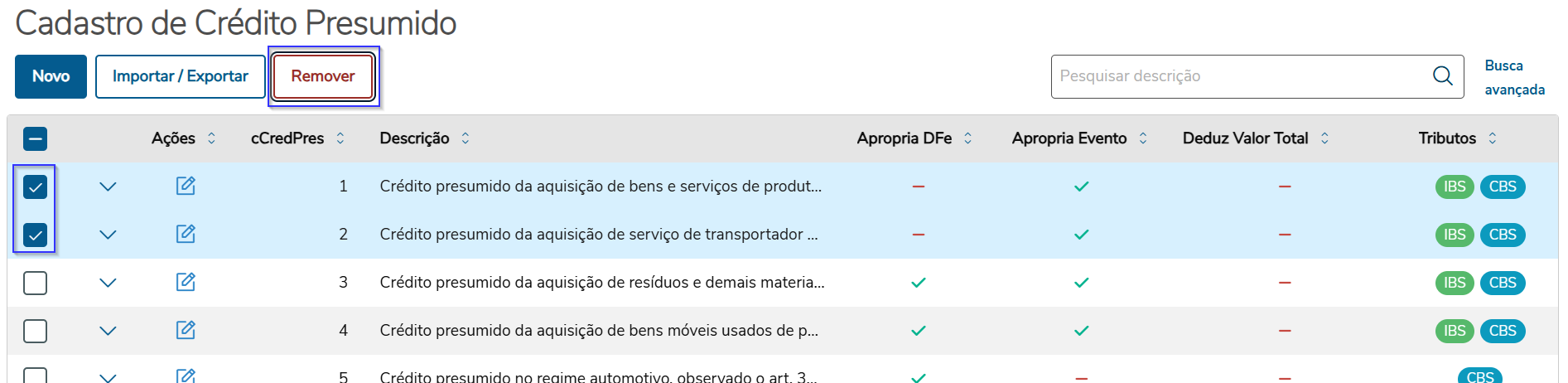The image size is (1568, 383).
Task: Select the row 3 checkbox
Action: tap(35, 283)
